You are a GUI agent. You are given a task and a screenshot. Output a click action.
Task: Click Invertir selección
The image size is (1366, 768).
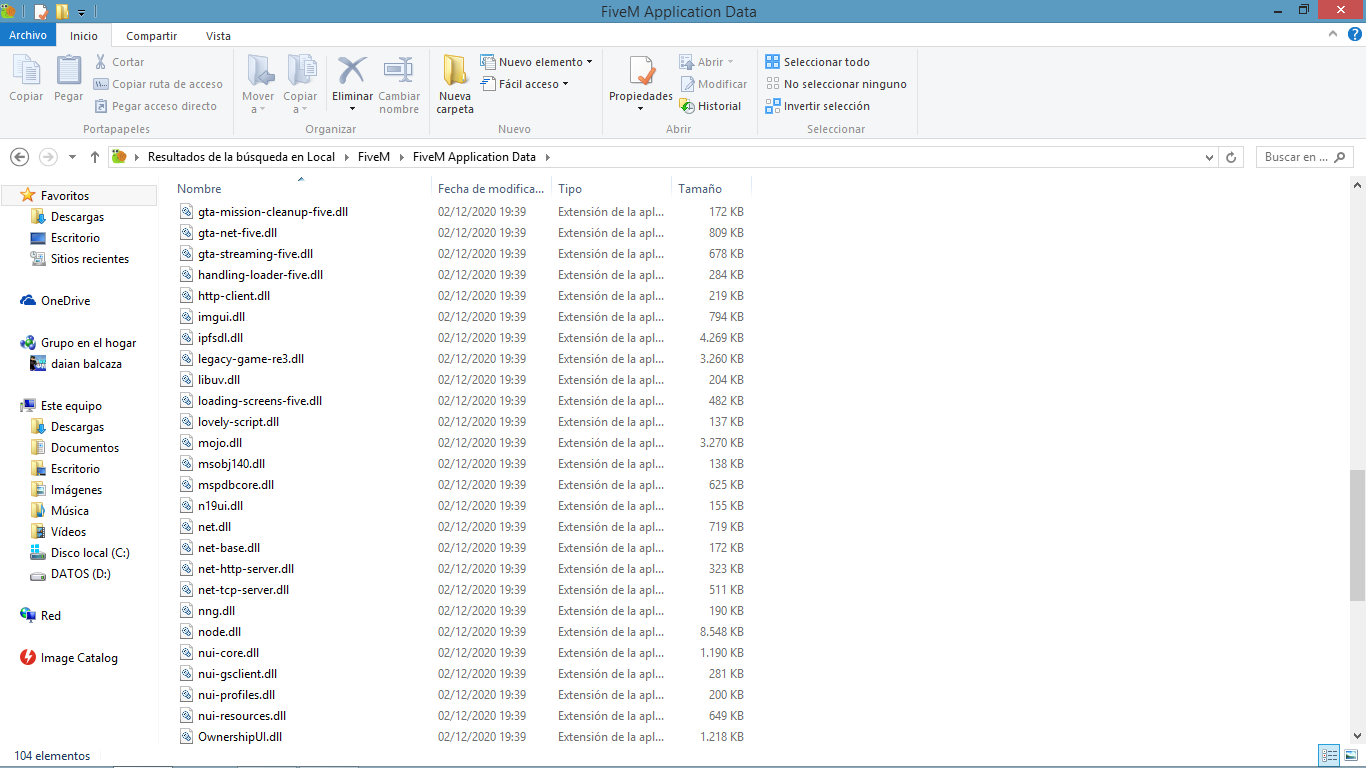tap(817, 106)
